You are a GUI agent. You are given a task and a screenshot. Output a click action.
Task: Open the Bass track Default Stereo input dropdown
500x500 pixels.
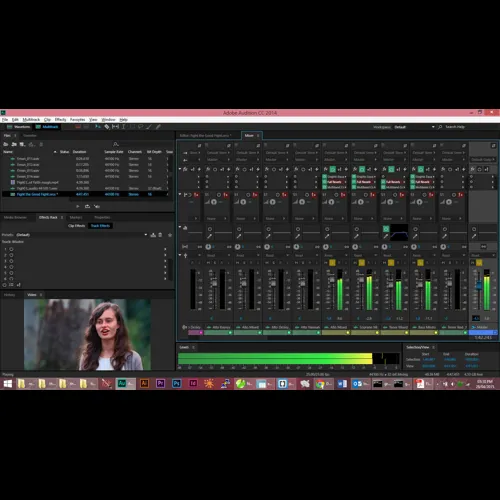tap(423, 153)
